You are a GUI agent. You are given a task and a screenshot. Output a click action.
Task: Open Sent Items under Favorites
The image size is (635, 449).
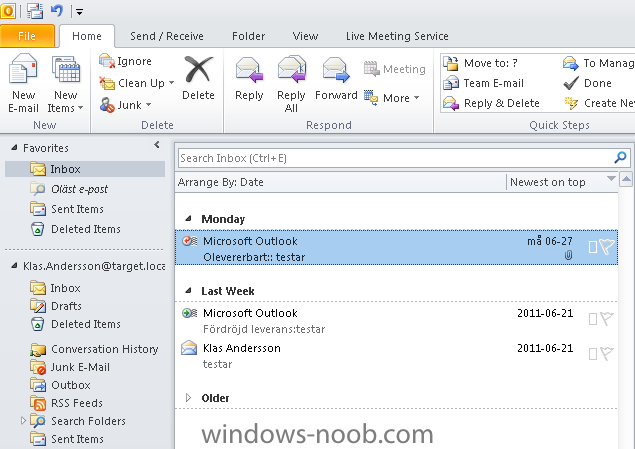coord(67,209)
